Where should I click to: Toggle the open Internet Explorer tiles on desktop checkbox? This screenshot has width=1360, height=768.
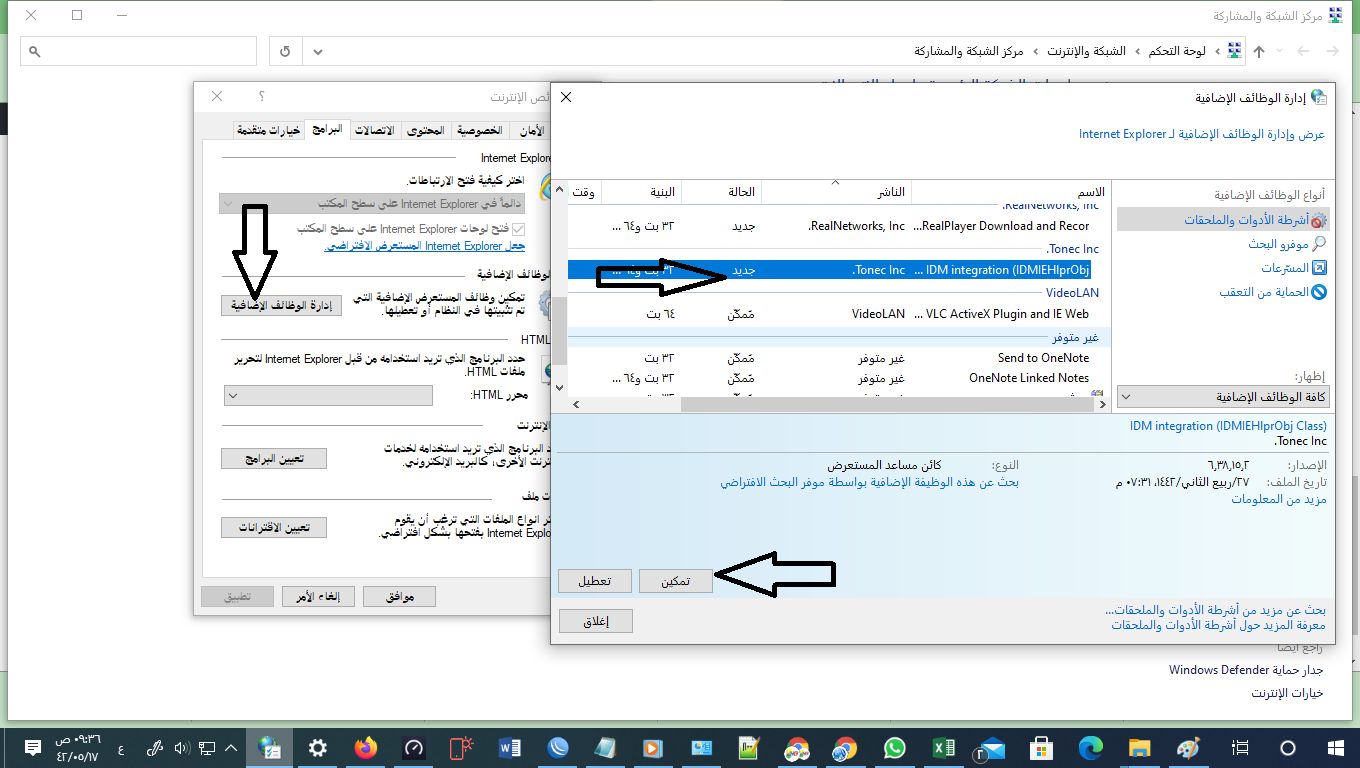tap(518, 229)
